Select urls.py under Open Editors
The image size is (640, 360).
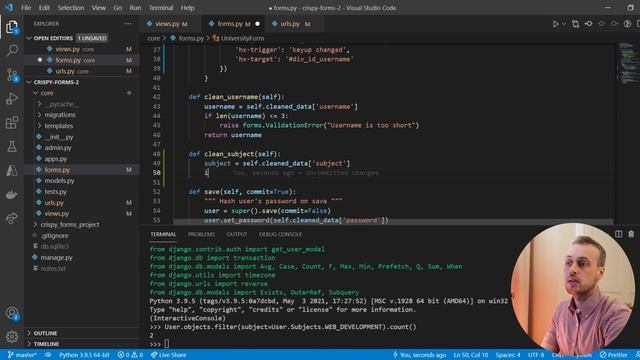(x=82, y=71)
